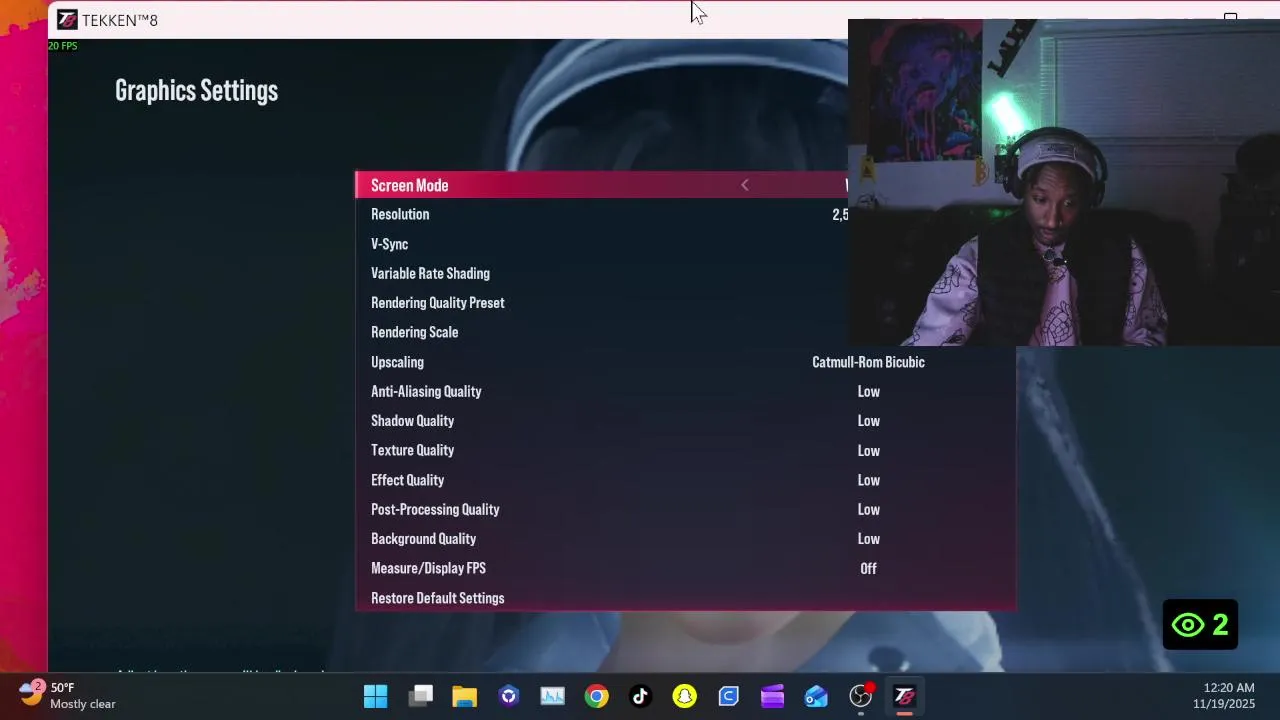The image size is (1280, 720).
Task: Select the Anti-Aliasing Quality row
Action: [x=685, y=391]
